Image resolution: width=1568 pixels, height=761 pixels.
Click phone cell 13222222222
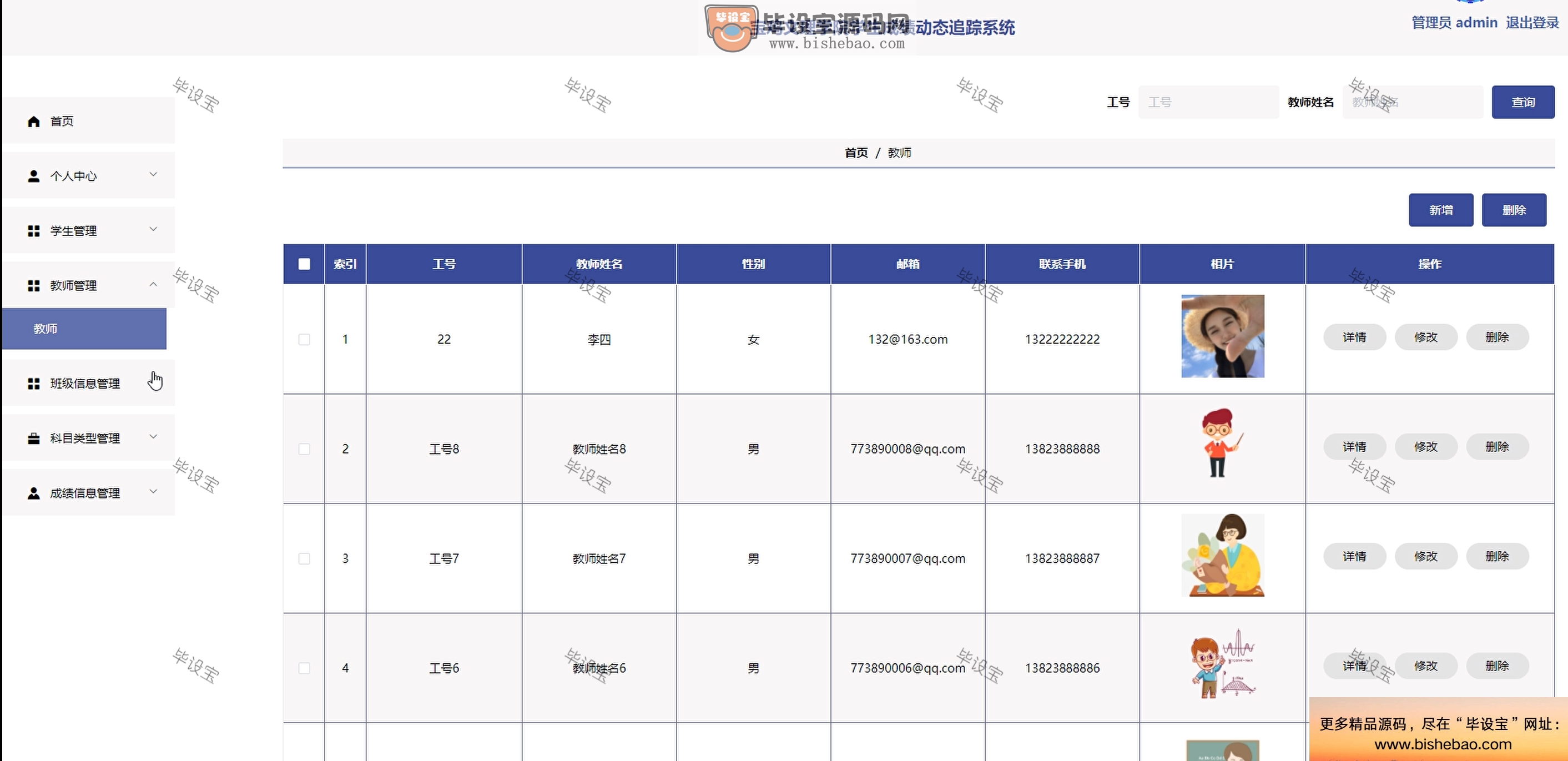(x=1062, y=339)
